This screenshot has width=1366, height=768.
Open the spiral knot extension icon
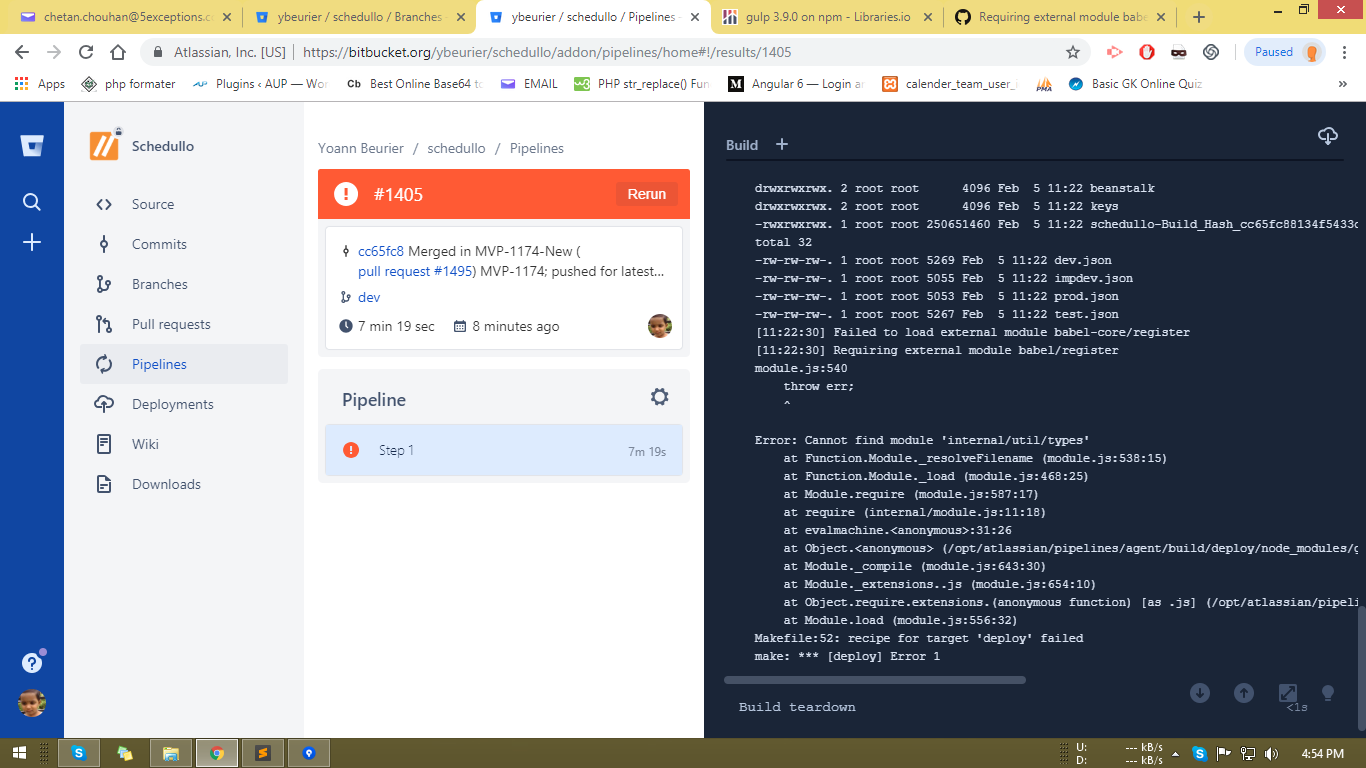click(x=1210, y=52)
